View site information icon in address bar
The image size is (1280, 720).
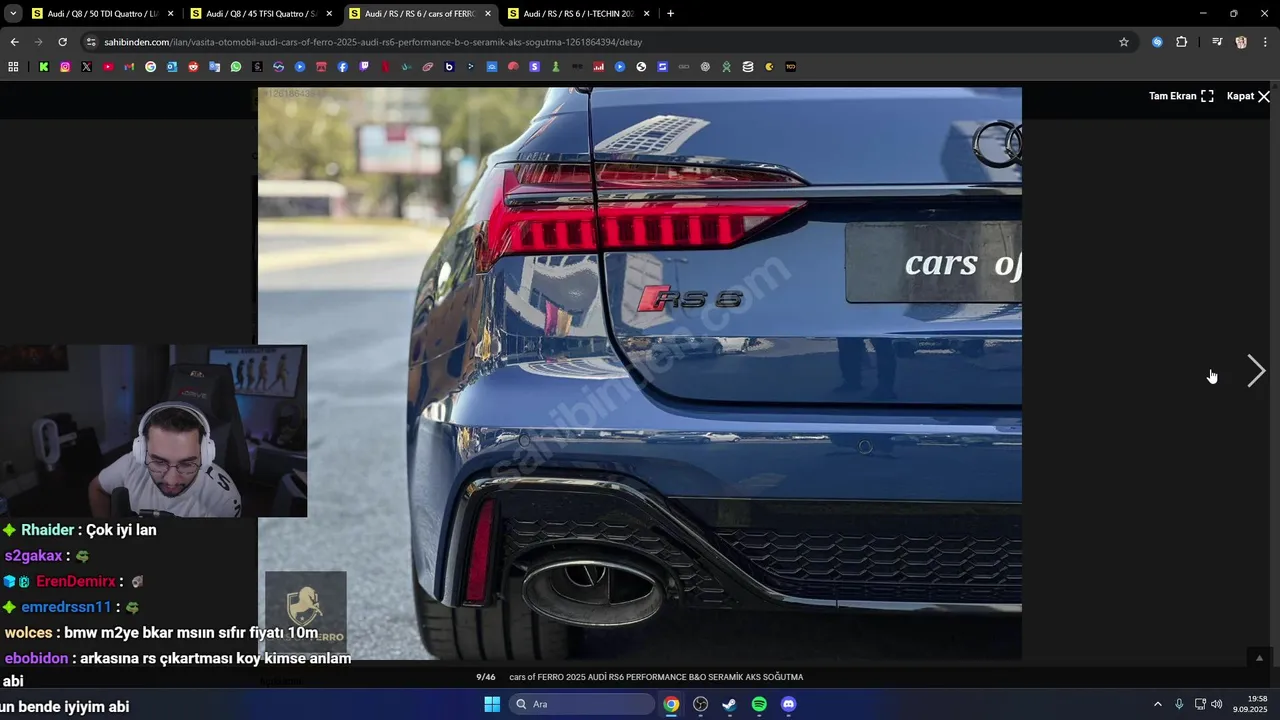91,42
